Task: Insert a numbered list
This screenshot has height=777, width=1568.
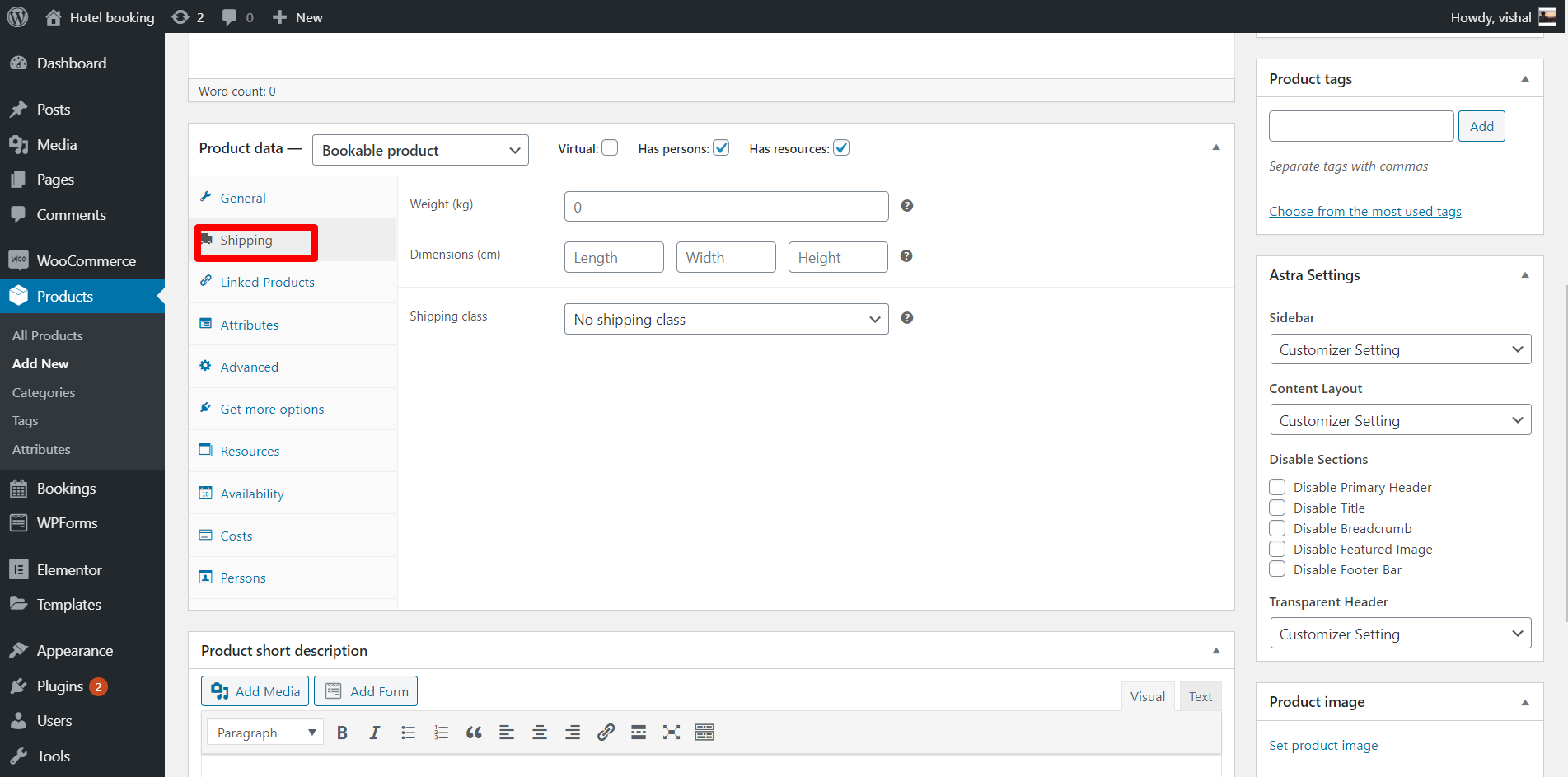Action: coord(441,733)
